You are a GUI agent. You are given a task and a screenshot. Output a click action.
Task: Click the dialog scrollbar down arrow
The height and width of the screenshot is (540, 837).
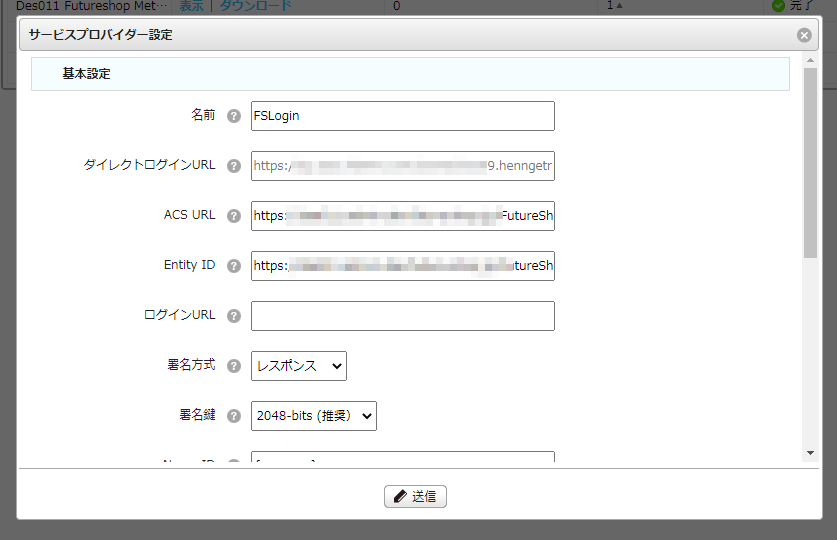pos(810,453)
